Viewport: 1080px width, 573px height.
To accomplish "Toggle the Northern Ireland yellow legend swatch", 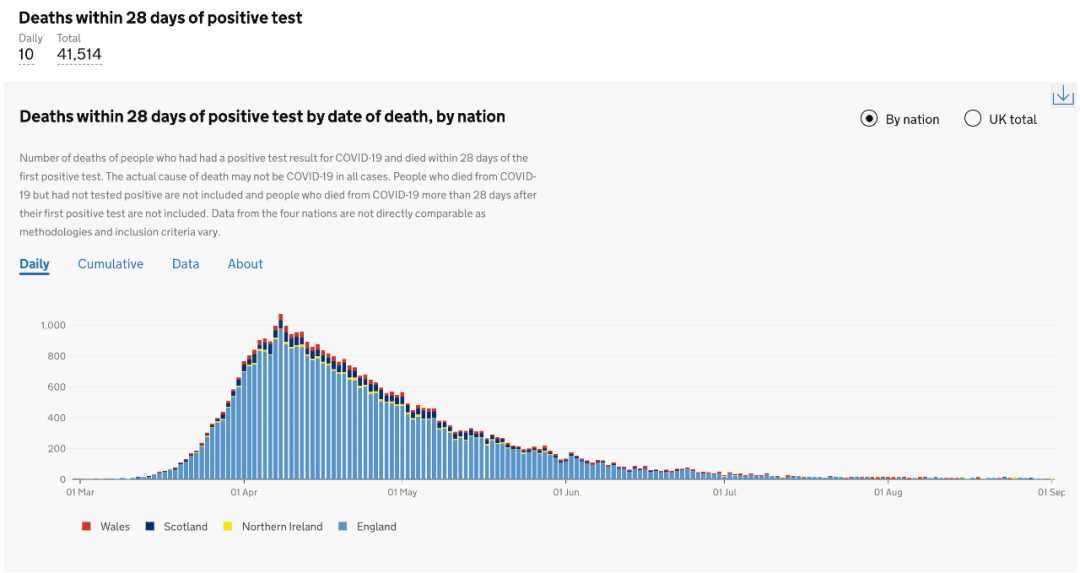I will point(227,526).
